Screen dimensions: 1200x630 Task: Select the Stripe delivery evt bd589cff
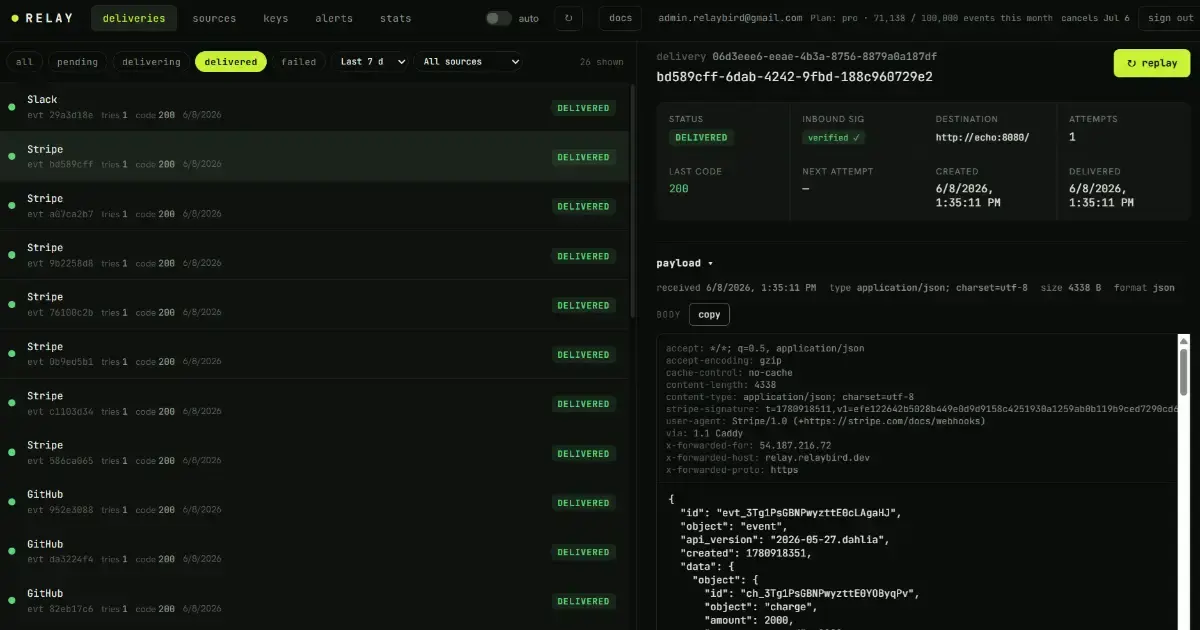[315, 156]
